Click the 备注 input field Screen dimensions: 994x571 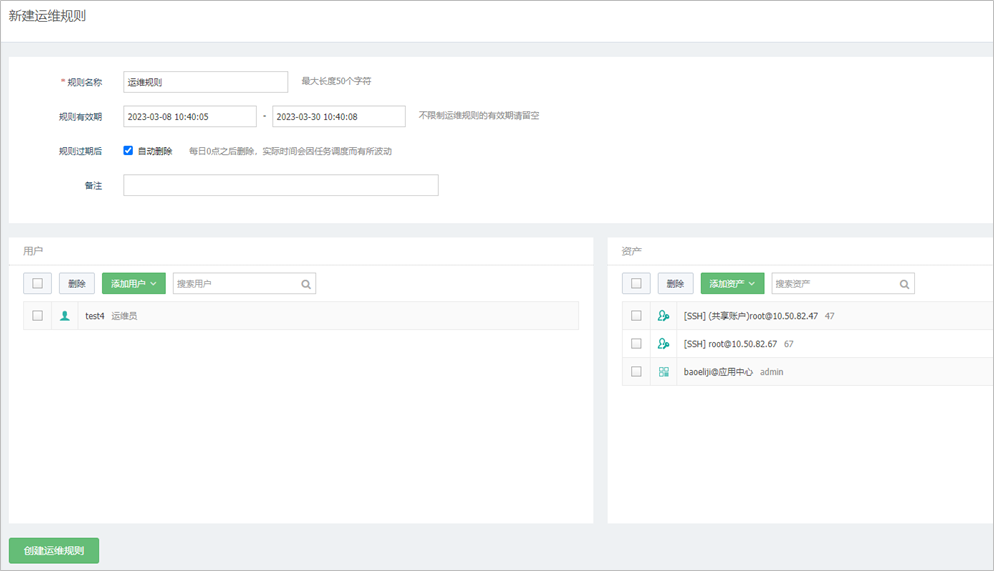point(281,185)
